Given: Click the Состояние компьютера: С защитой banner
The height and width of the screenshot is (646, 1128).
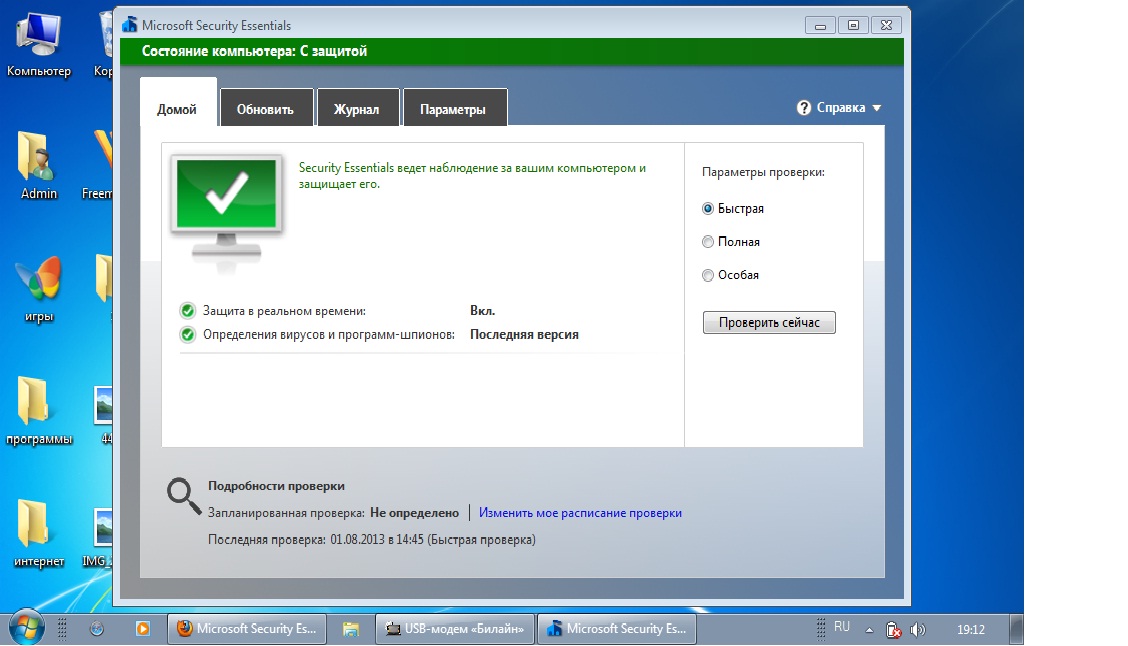Looking at the screenshot, I should [x=511, y=51].
